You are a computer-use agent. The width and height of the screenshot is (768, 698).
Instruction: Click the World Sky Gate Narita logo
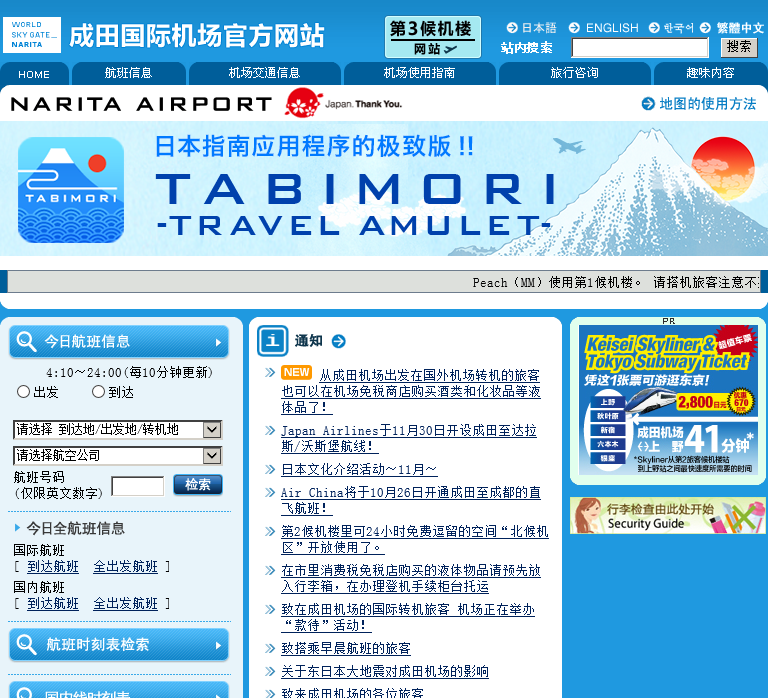(32, 35)
